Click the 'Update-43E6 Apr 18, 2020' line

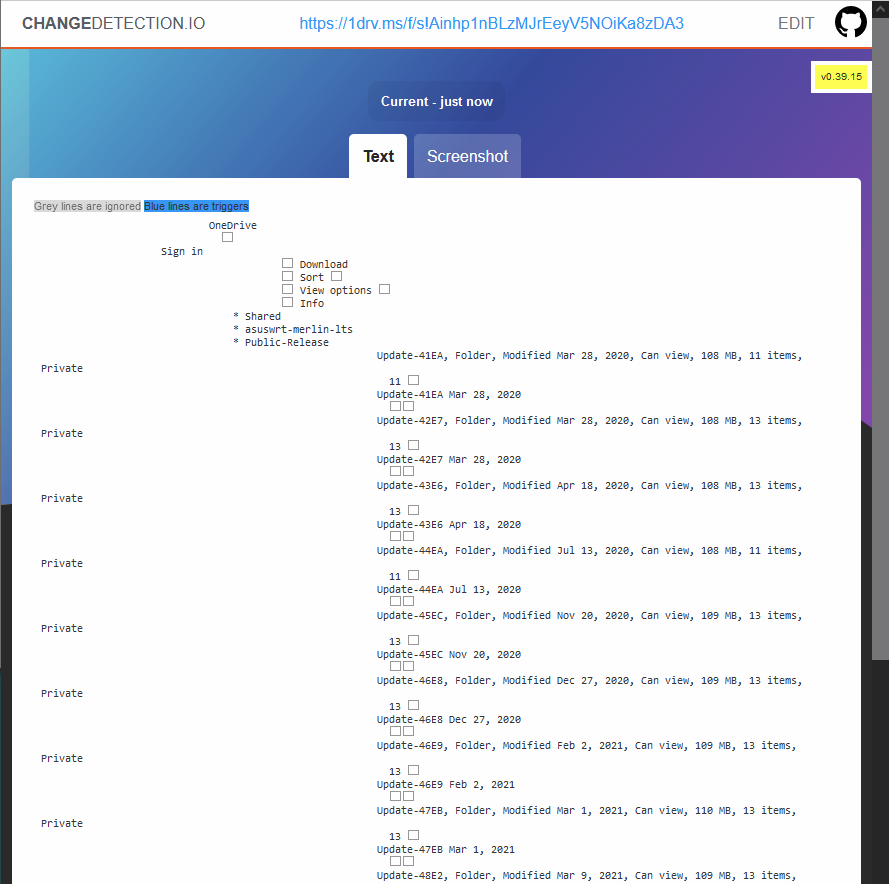point(448,525)
